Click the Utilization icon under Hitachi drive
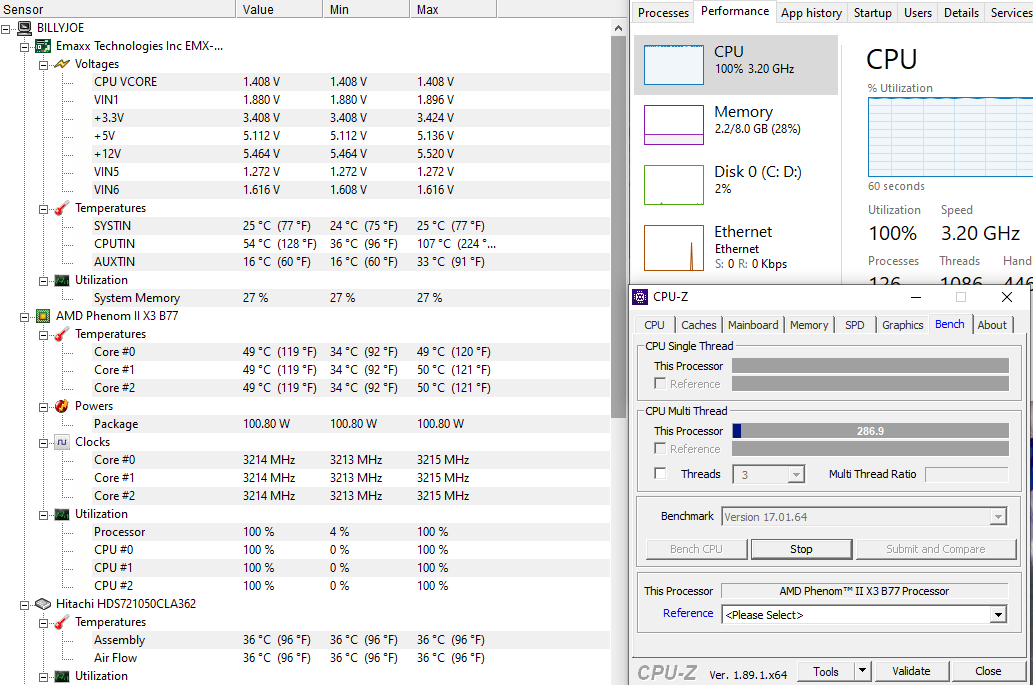The width and height of the screenshot is (1033, 685). [62, 676]
